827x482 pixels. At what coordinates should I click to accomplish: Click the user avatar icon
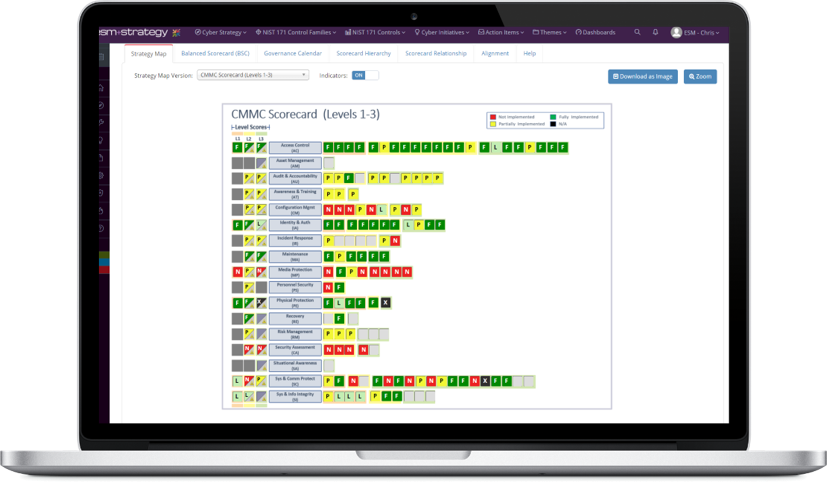coord(676,33)
